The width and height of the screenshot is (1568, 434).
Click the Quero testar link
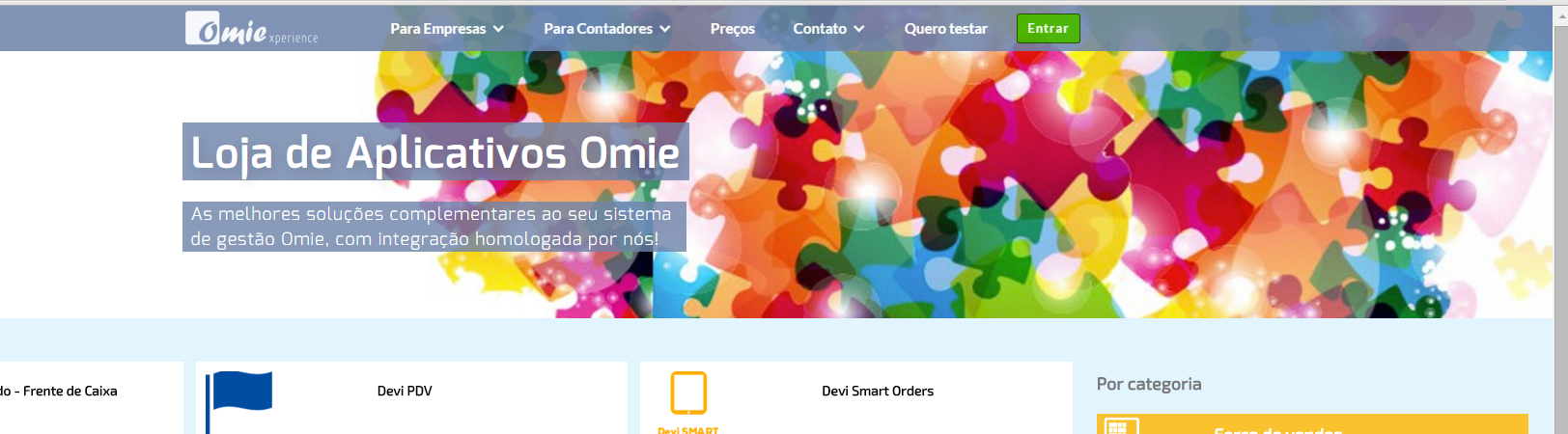click(946, 29)
